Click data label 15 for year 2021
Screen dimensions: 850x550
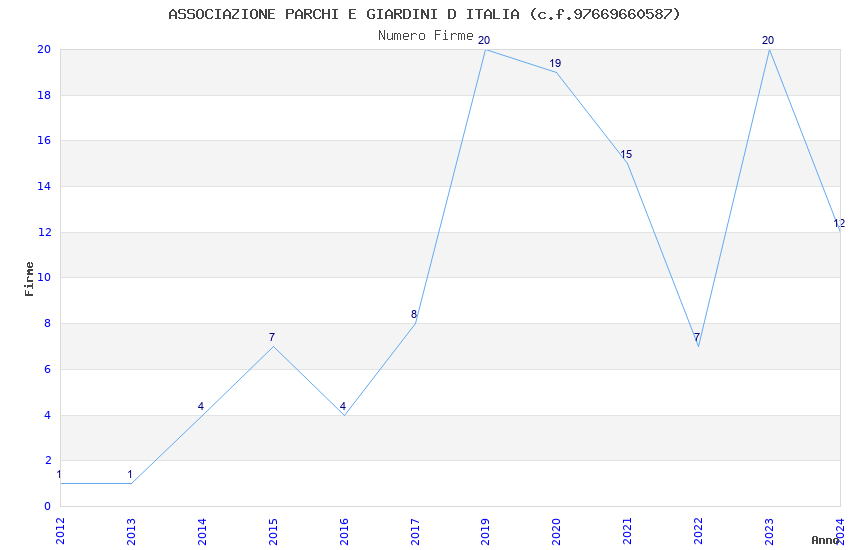pos(626,154)
